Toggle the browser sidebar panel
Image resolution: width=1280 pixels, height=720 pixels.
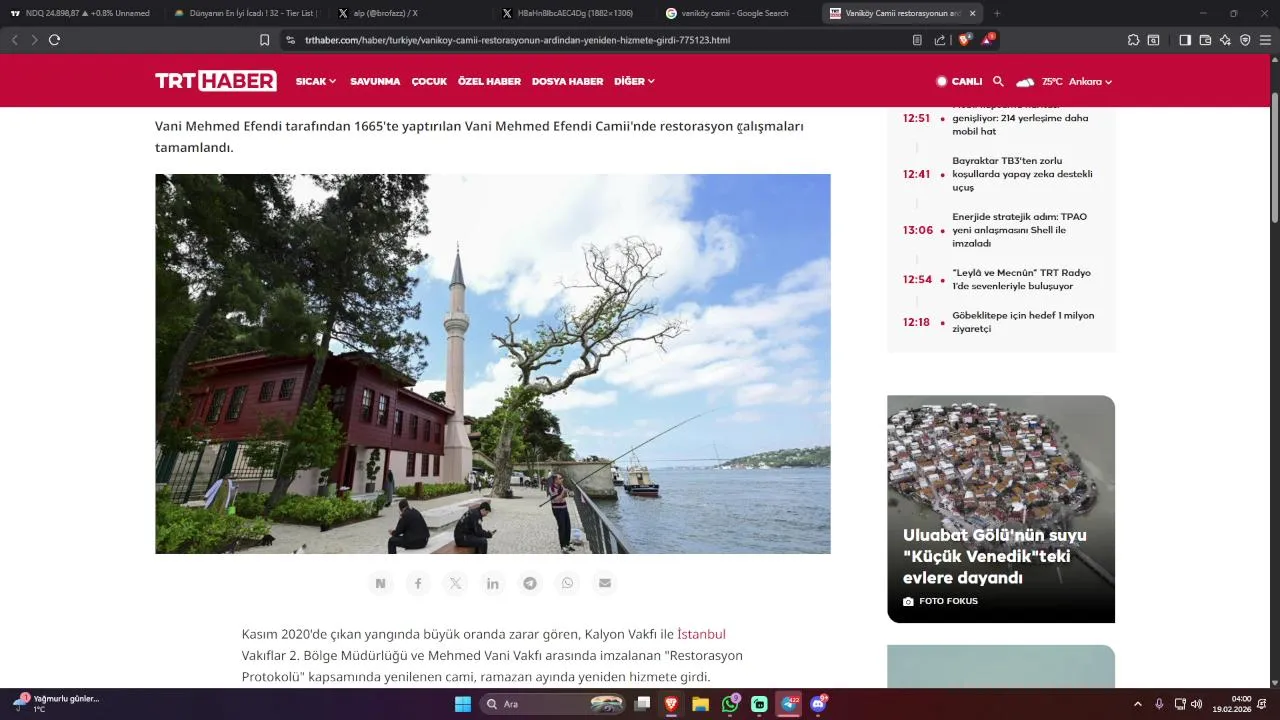1185,40
